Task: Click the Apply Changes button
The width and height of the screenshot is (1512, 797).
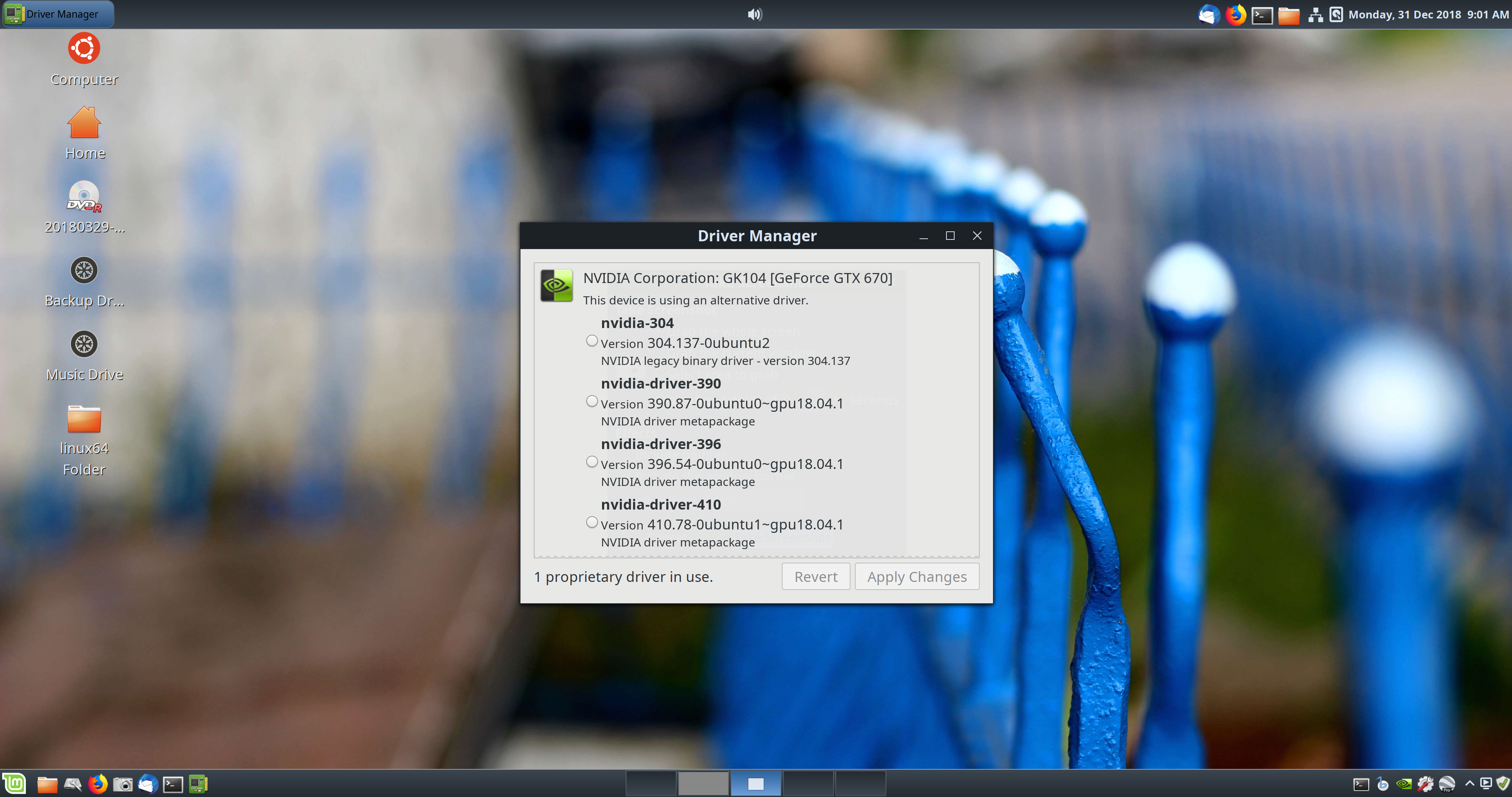Action: 917,577
